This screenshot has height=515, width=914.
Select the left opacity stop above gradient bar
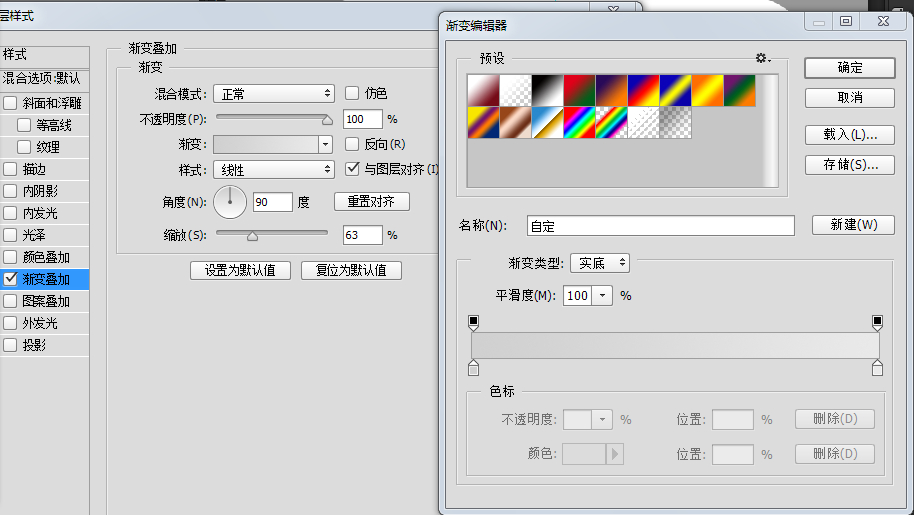[473, 323]
